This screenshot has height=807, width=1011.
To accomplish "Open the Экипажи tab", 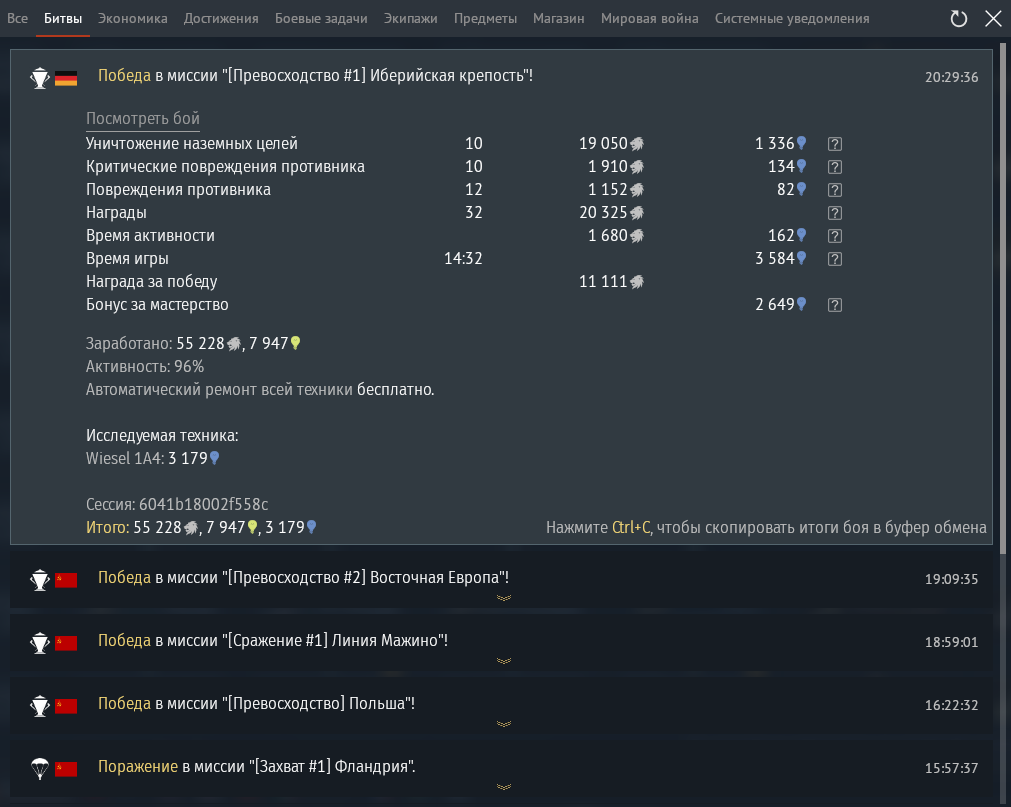I will (411, 19).
